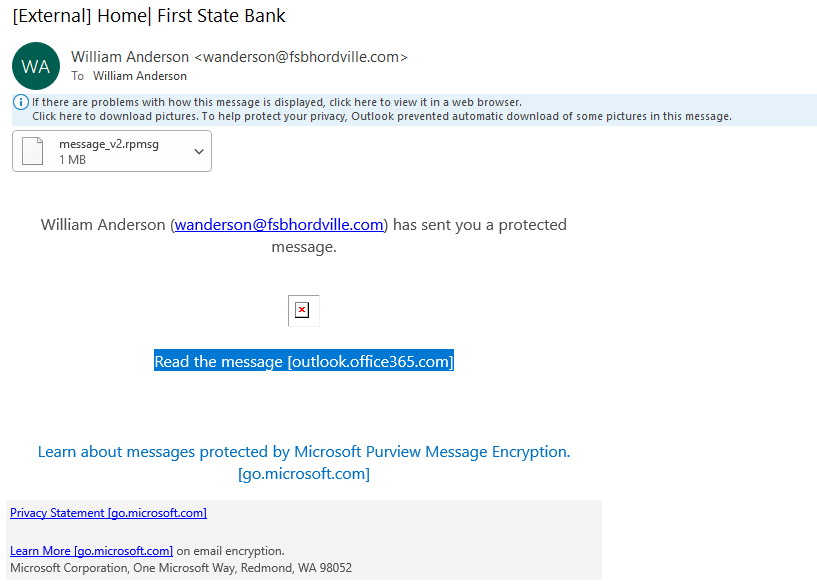Click the blue info icon in notification bar

[21, 102]
